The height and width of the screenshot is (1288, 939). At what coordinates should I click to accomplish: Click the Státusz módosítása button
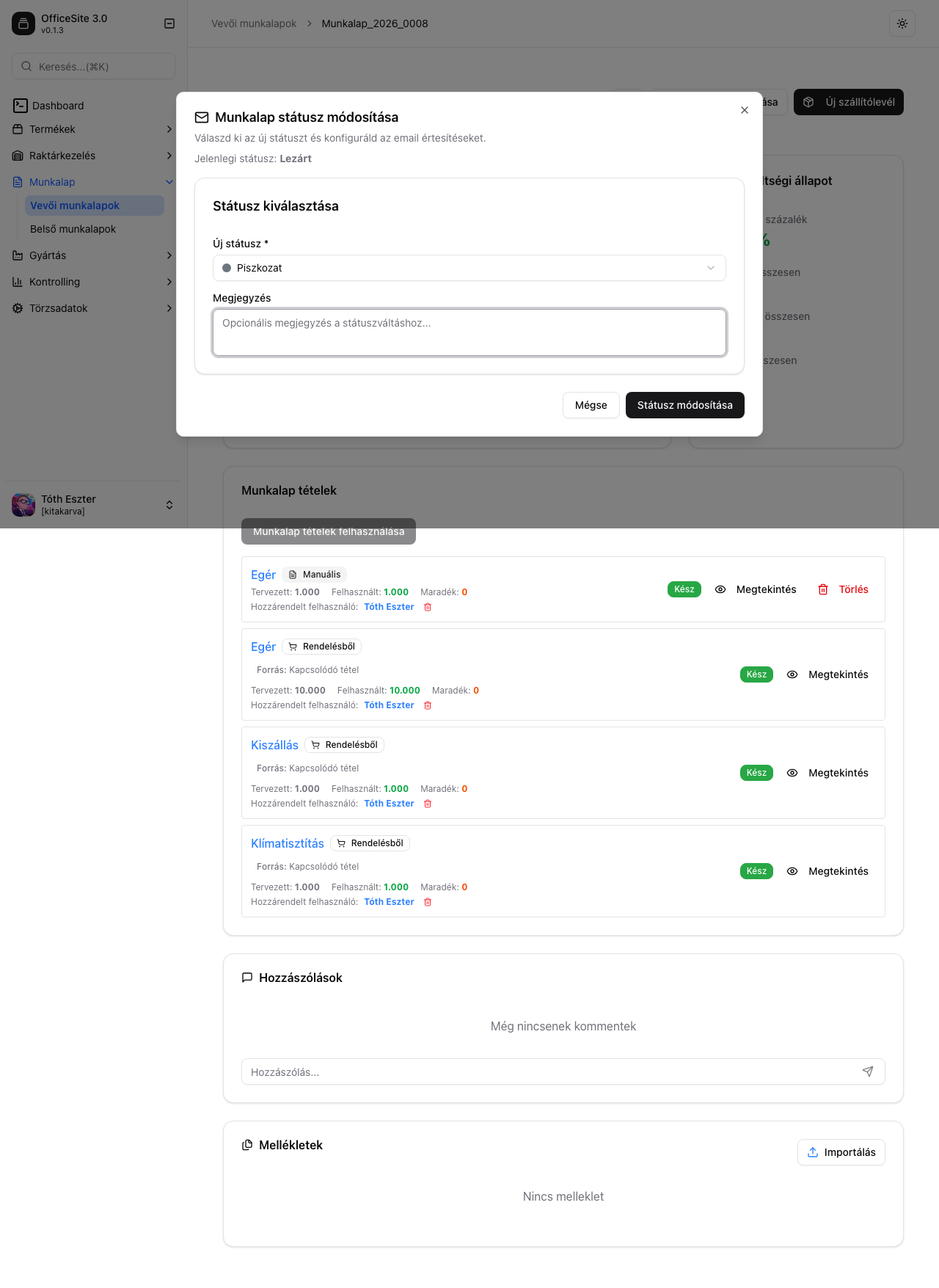pyautogui.click(x=685, y=405)
